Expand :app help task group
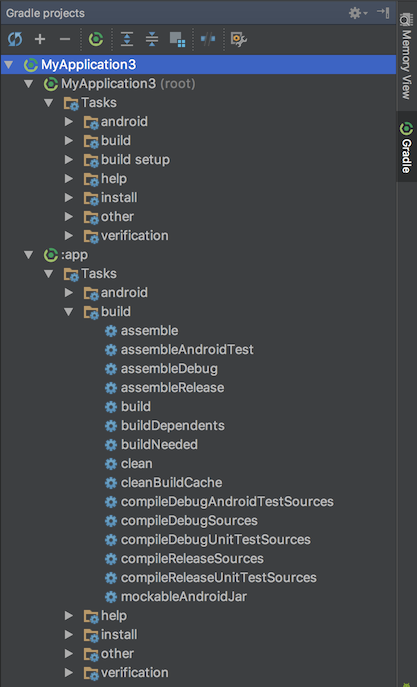Viewport: 417px width, 687px height. click(69, 615)
